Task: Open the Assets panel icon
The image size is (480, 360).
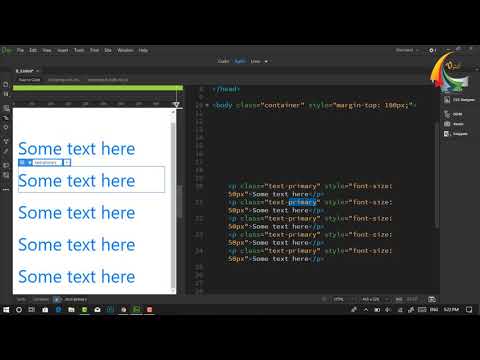Action: (447, 124)
